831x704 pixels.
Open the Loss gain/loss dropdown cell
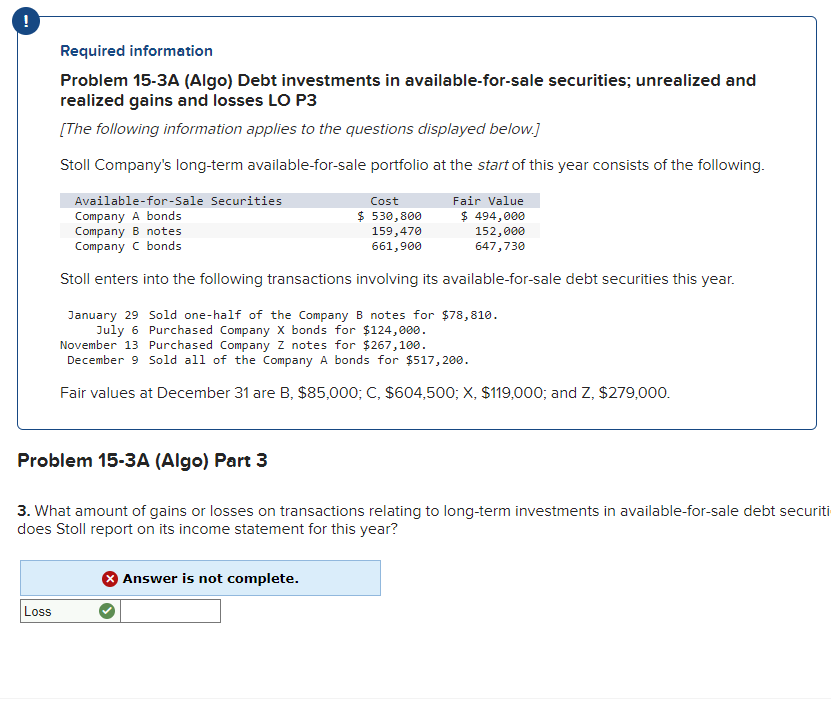point(70,611)
